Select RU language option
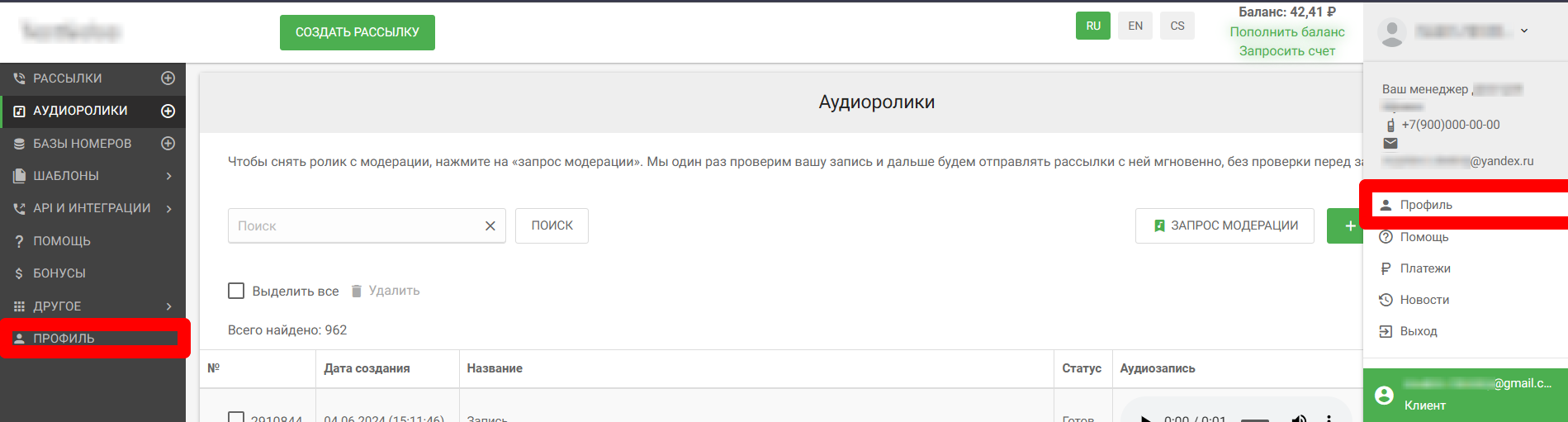1568x422 pixels. [x=1092, y=26]
